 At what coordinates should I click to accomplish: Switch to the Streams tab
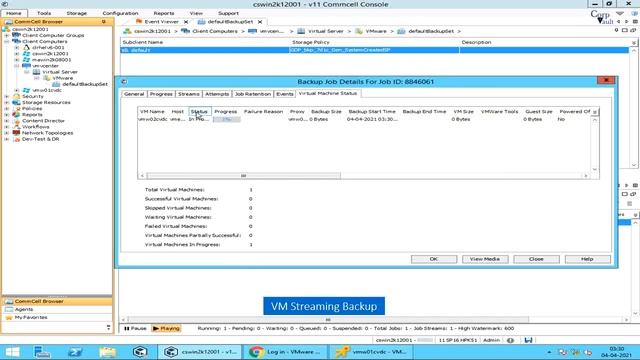(189, 94)
